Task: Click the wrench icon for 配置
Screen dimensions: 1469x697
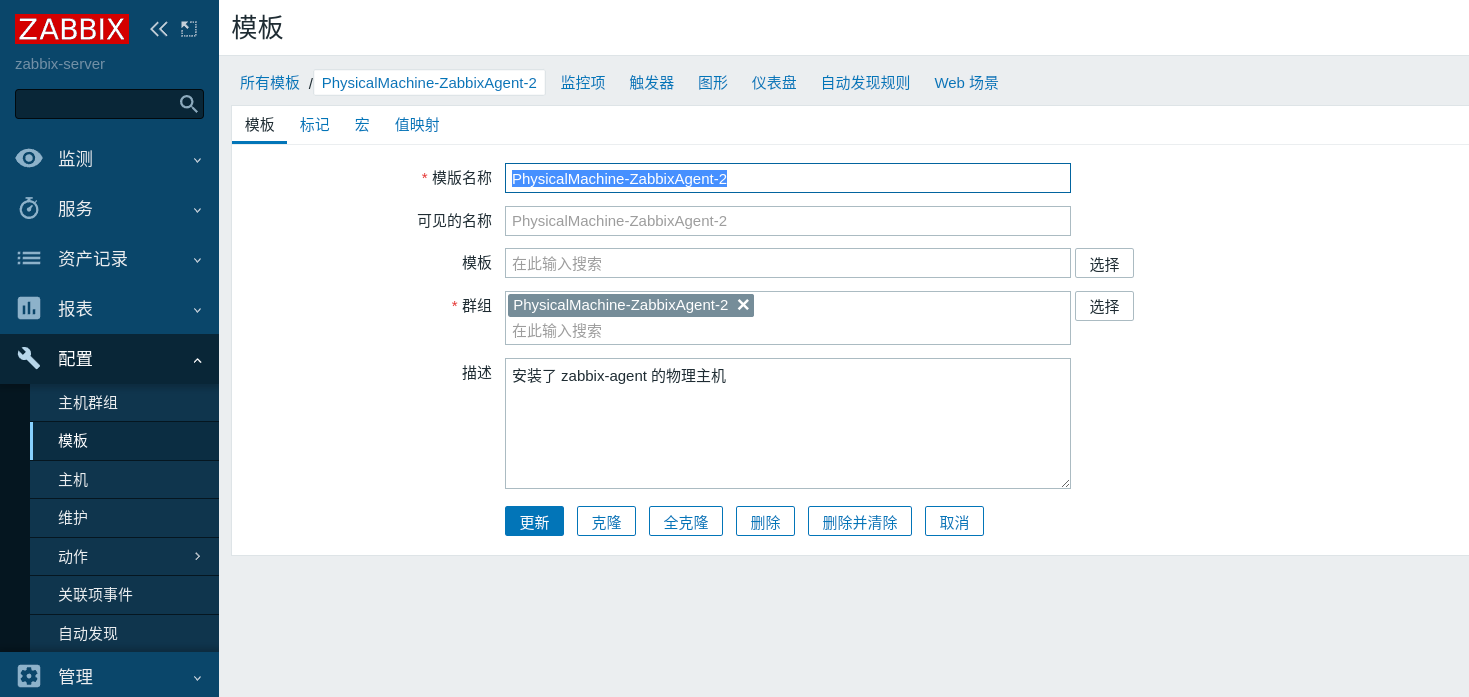Action: pyautogui.click(x=29, y=358)
